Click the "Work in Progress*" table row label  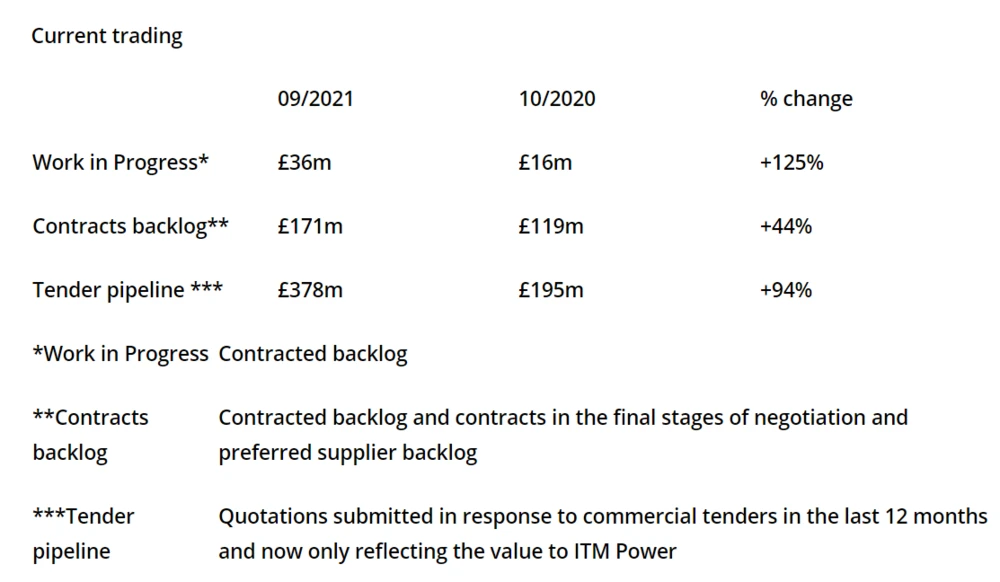point(121,163)
